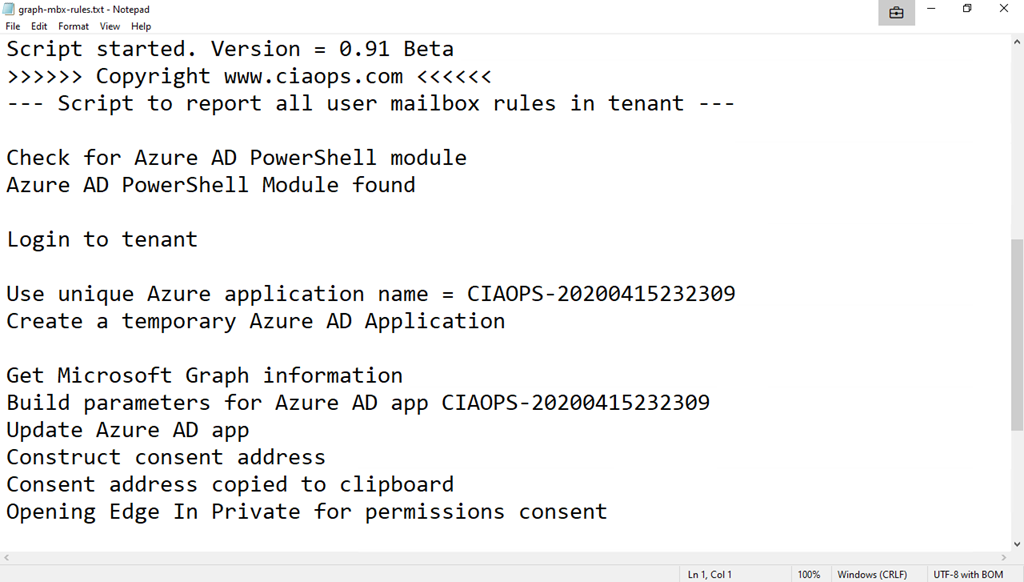Open the Help menu
Screen dimensions: 1024x582
pos(141,26)
